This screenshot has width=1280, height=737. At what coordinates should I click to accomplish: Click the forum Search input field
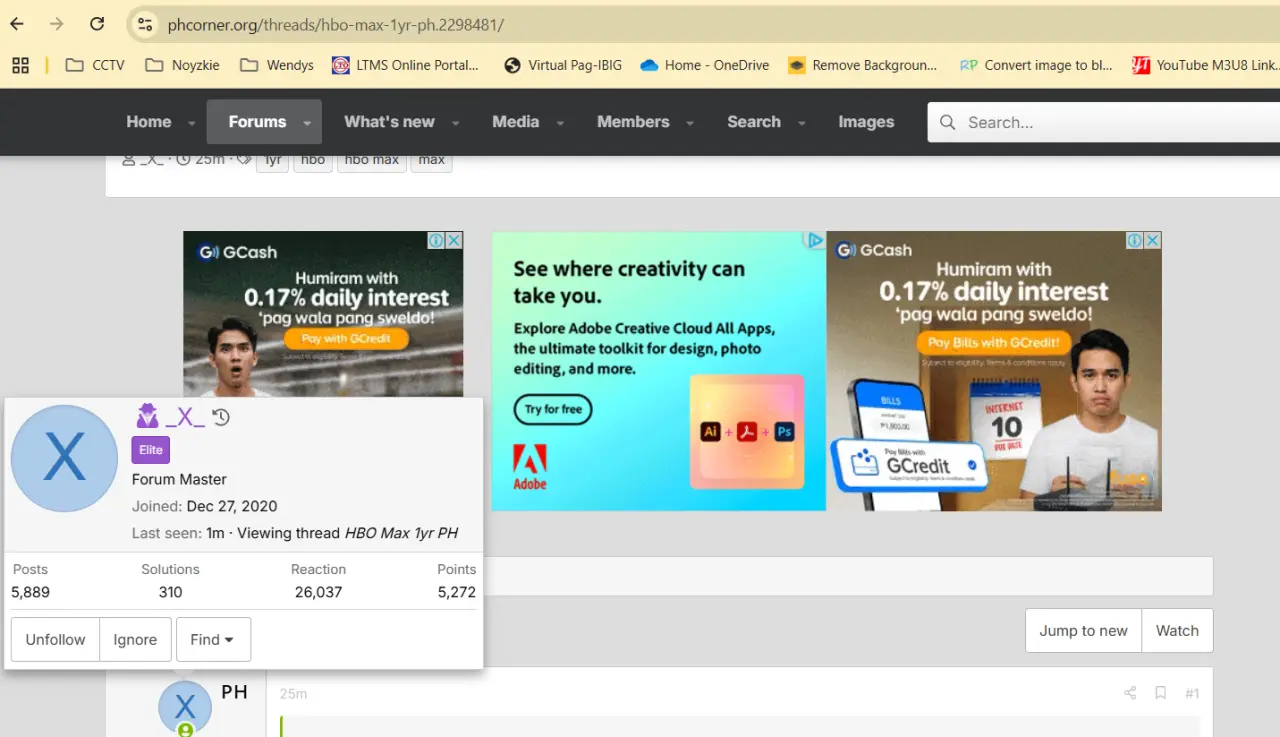pyautogui.click(x=1104, y=122)
